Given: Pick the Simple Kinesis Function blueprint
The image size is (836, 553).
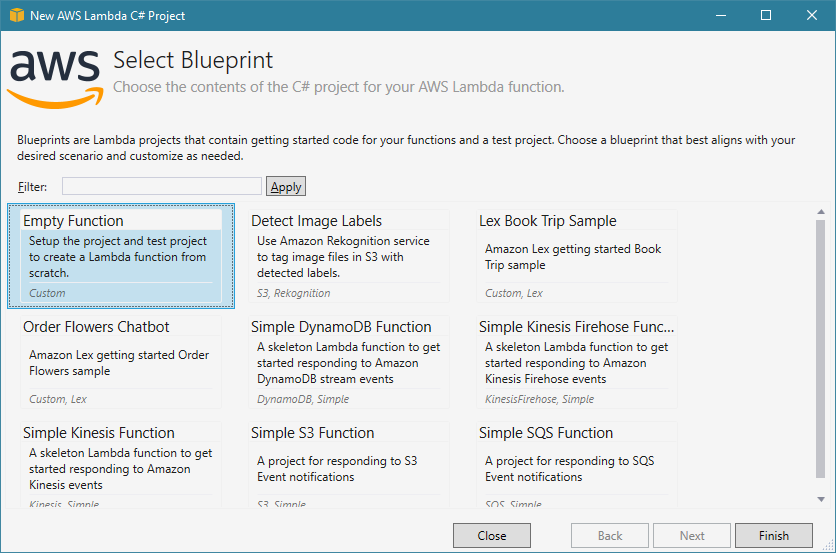Looking at the screenshot, I should coord(121,465).
